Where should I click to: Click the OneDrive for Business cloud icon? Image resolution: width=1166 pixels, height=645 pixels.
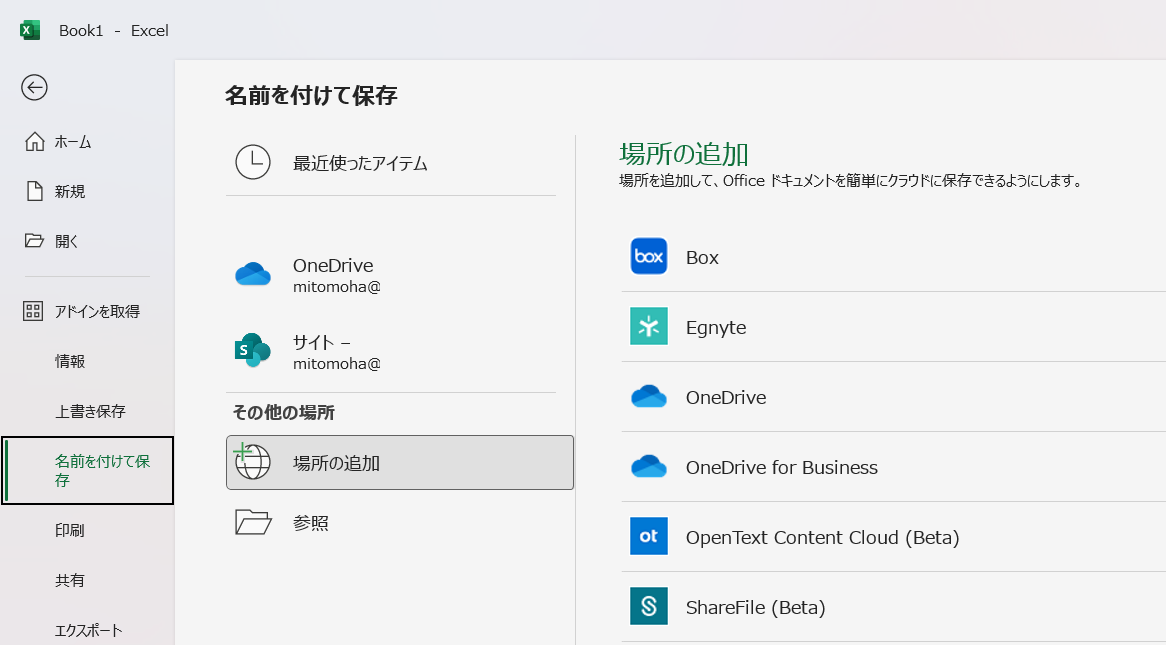pos(648,466)
